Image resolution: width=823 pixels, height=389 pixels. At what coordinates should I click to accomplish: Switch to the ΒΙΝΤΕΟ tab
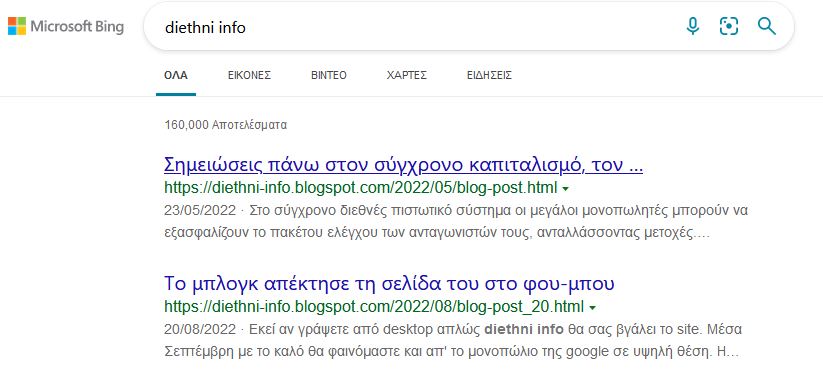coord(329,76)
